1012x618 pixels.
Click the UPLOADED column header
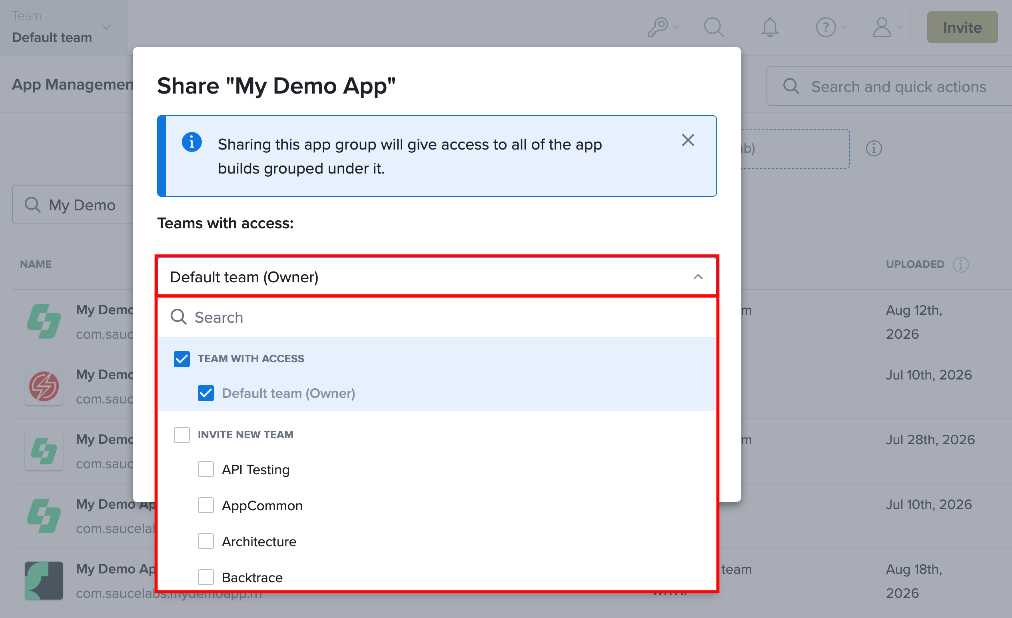915,264
